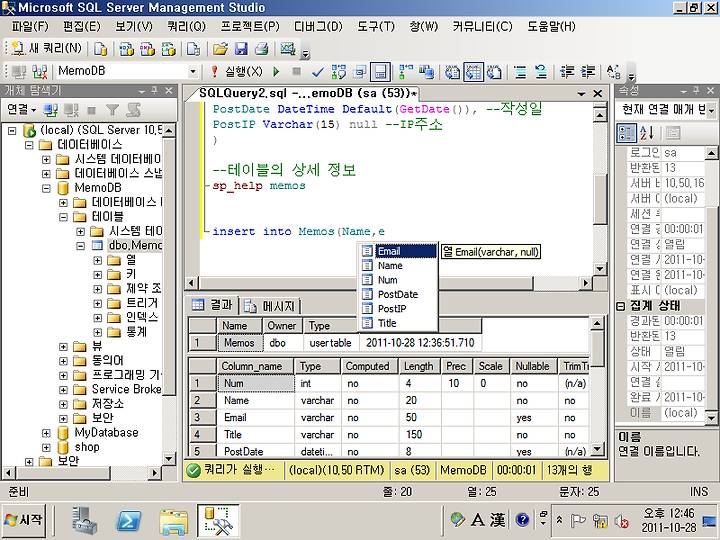Click the Comment out selected lines icon

(x=520, y=72)
